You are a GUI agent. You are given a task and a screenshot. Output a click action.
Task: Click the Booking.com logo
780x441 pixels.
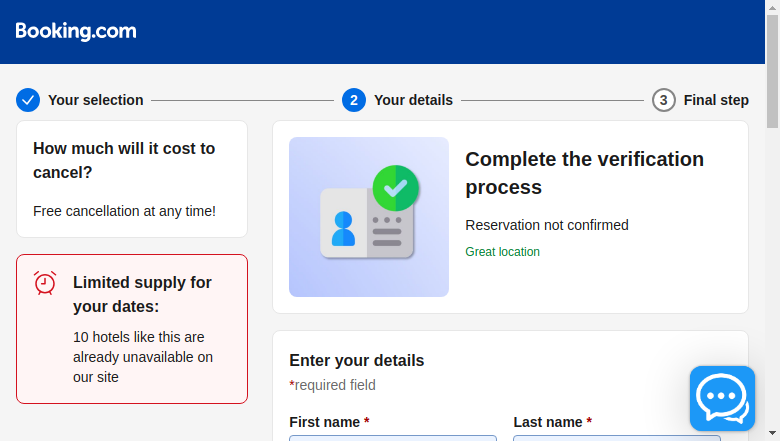(x=76, y=31)
